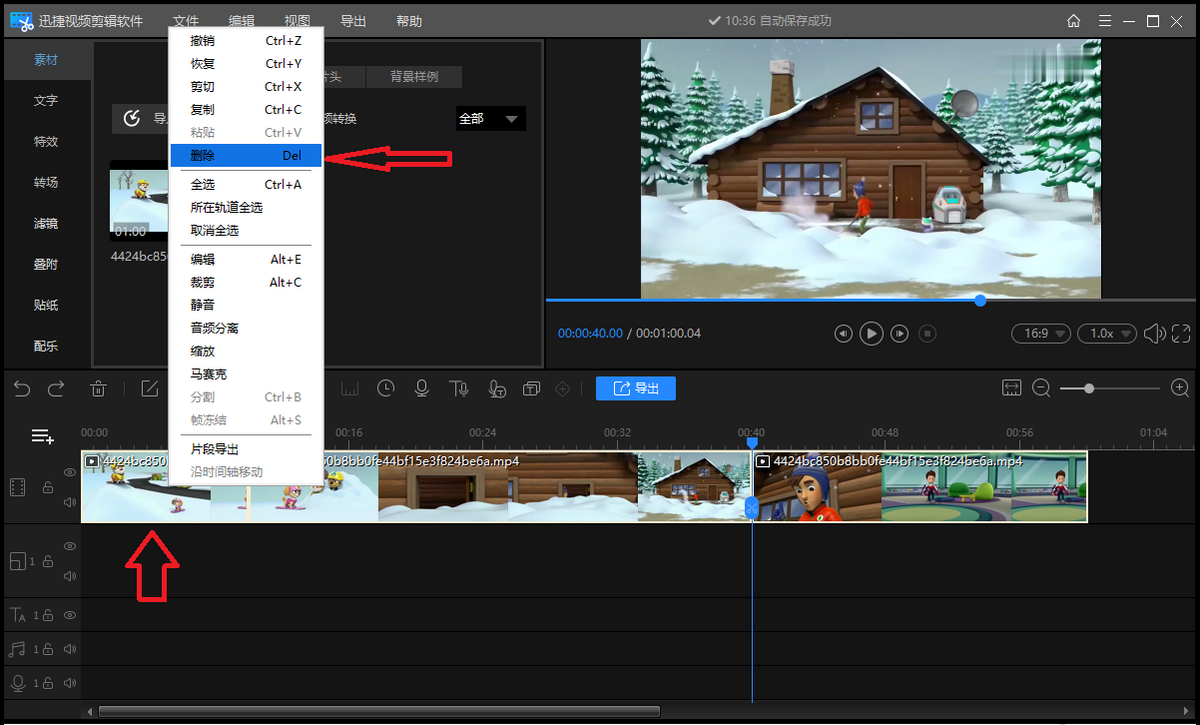1200x725 pixels.
Task: Lock the picture-in-picture track
Action: (x=47, y=561)
